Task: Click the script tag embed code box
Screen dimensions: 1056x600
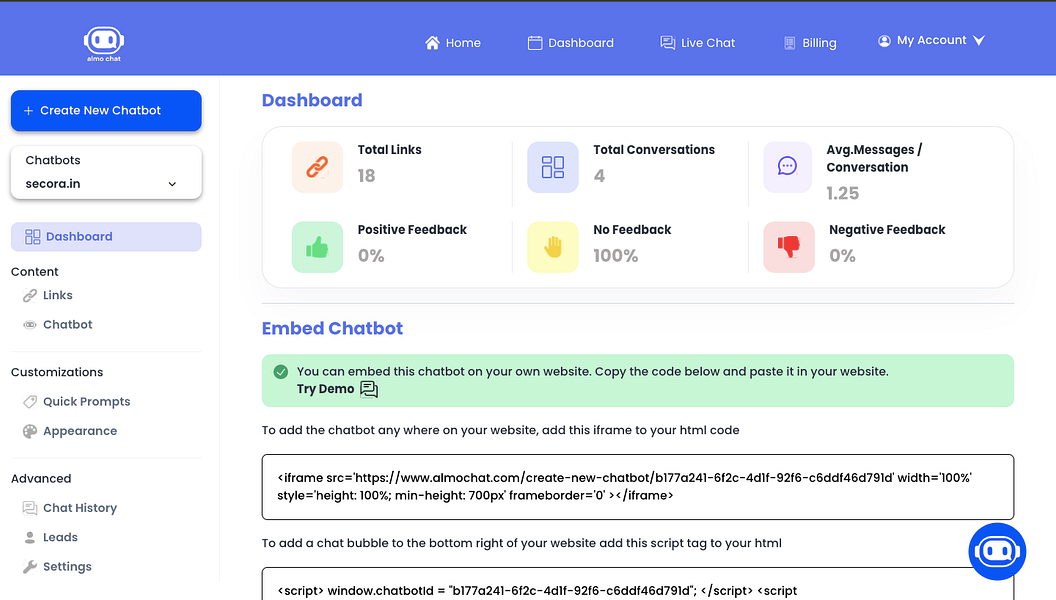Action: point(638,584)
